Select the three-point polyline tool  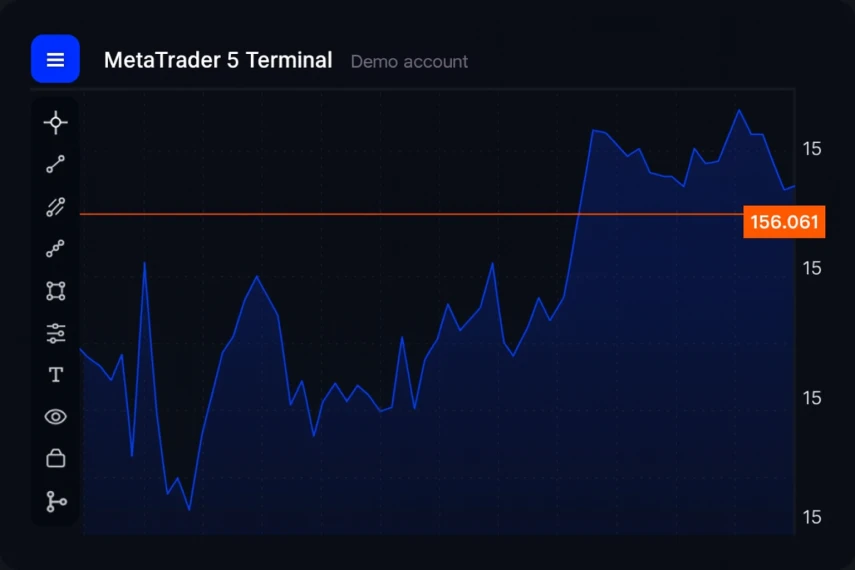tap(56, 249)
